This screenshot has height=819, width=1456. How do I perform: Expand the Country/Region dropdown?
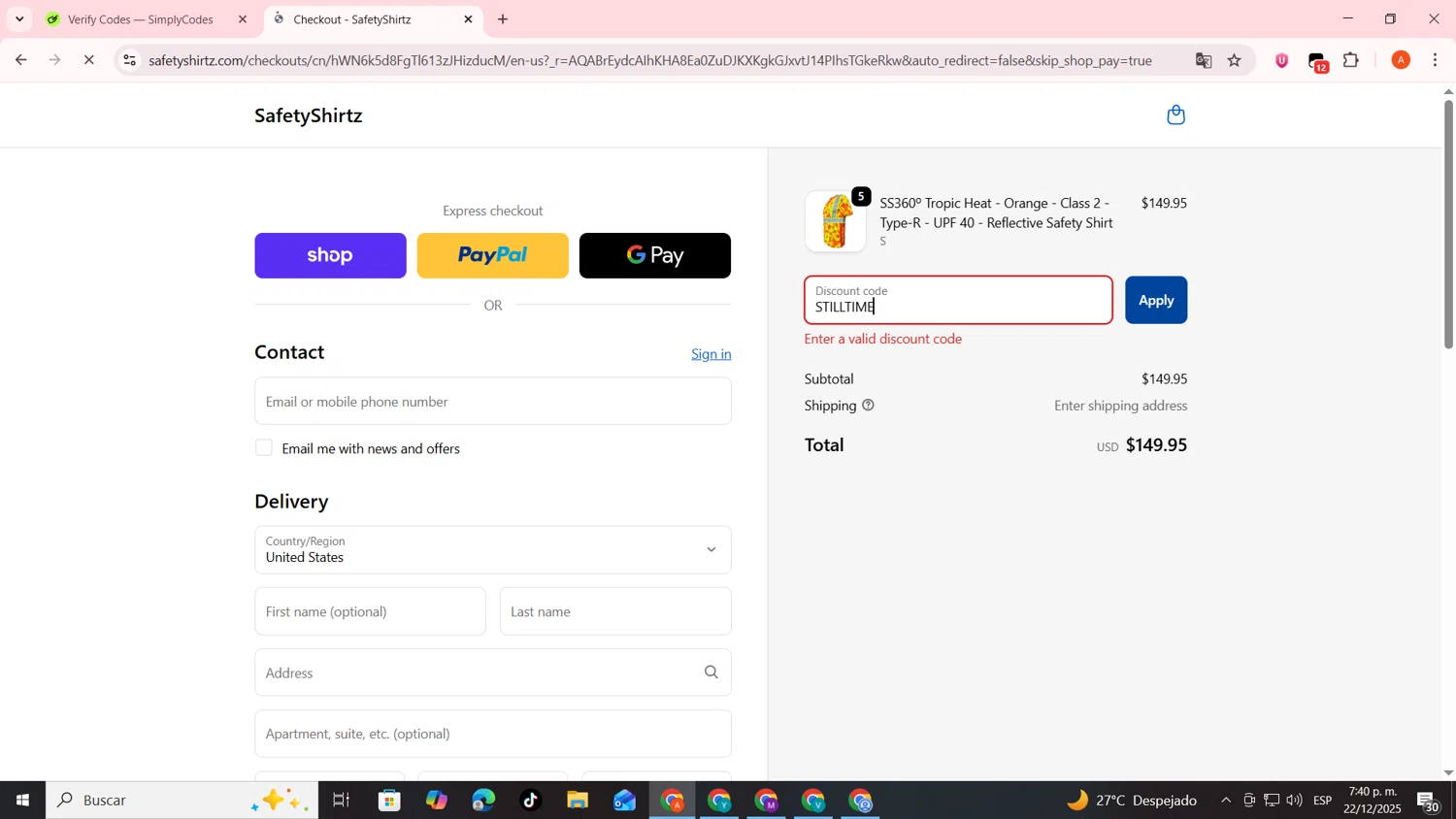coord(493,550)
